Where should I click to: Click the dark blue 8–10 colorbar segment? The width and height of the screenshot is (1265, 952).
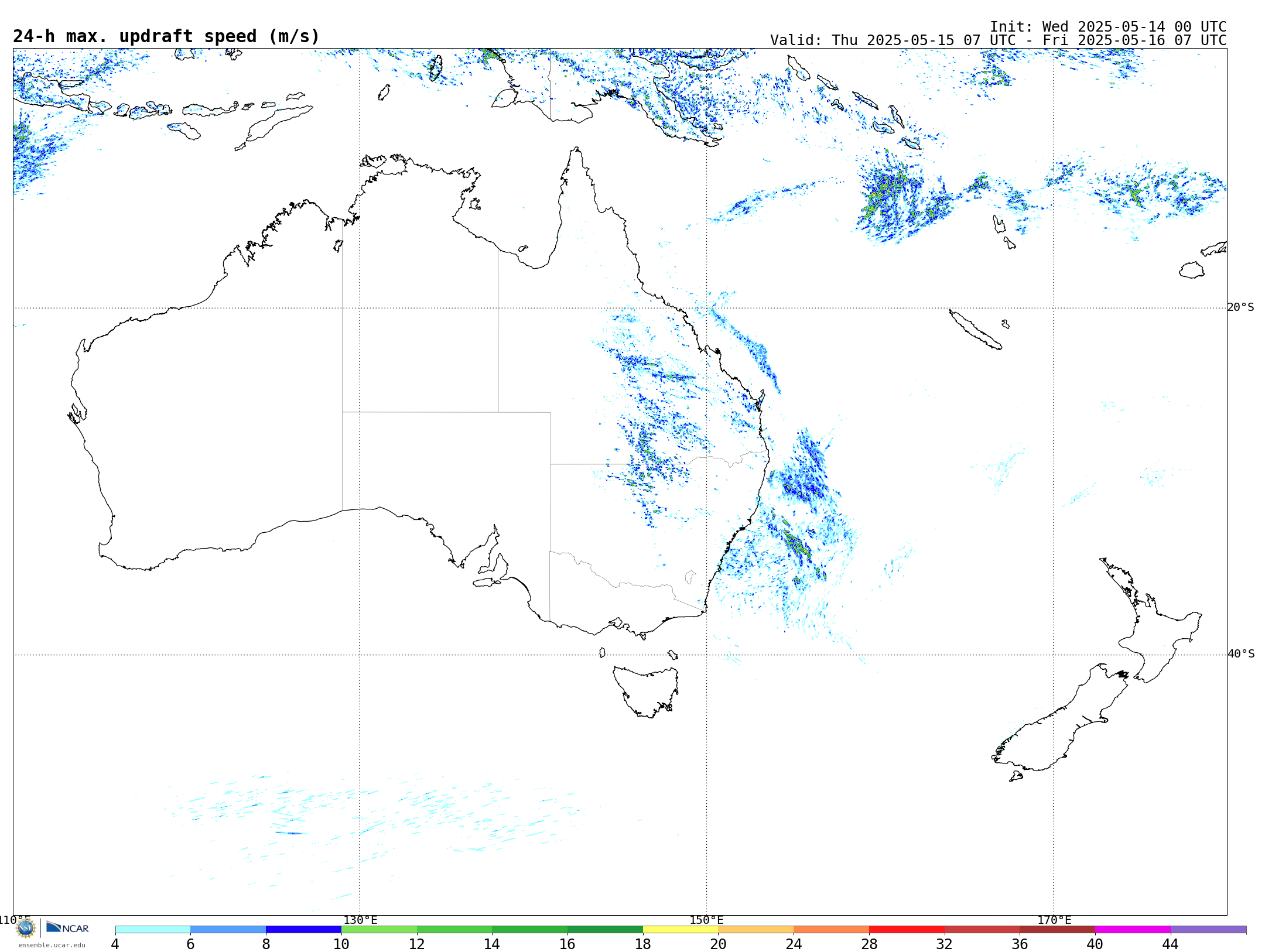303,929
